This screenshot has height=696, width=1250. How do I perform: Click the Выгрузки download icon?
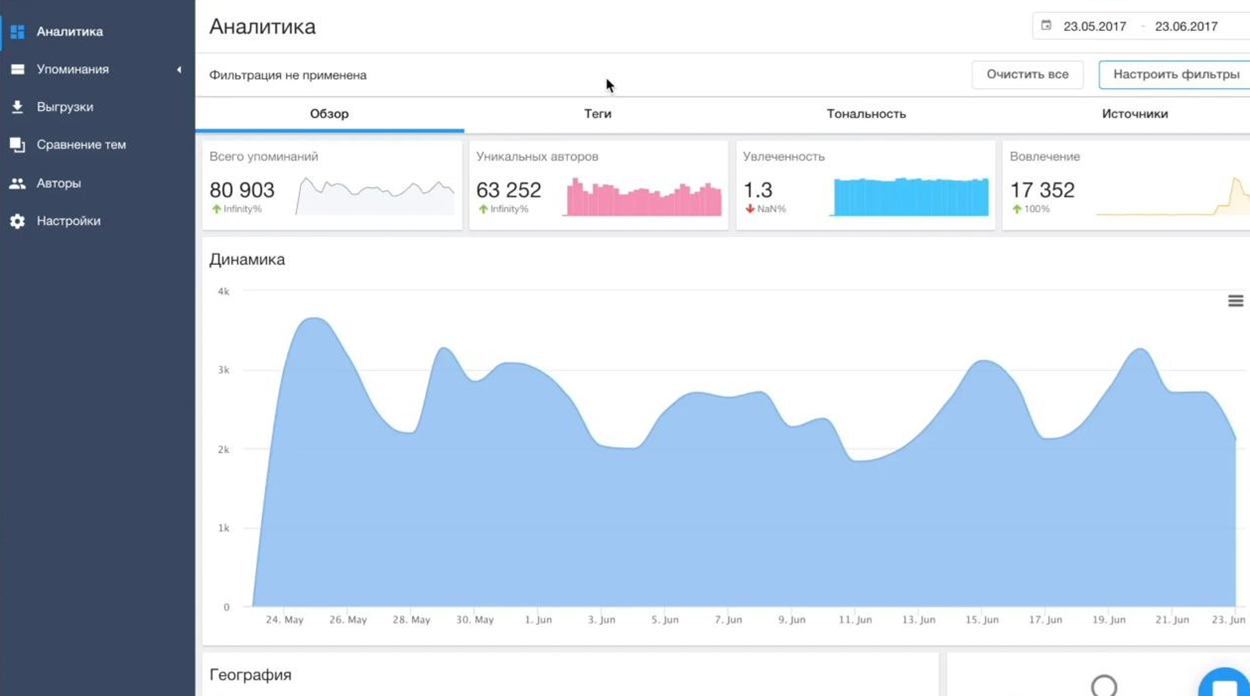point(17,107)
